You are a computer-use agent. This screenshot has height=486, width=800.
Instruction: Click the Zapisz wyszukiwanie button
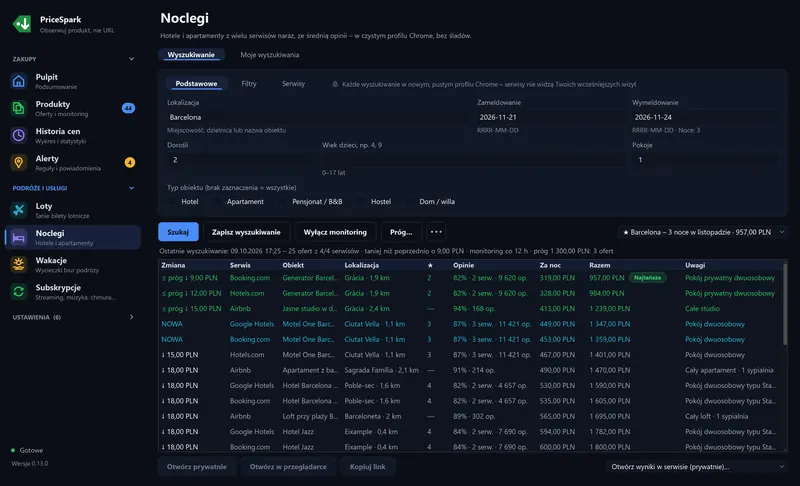click(x=246, y=232)
